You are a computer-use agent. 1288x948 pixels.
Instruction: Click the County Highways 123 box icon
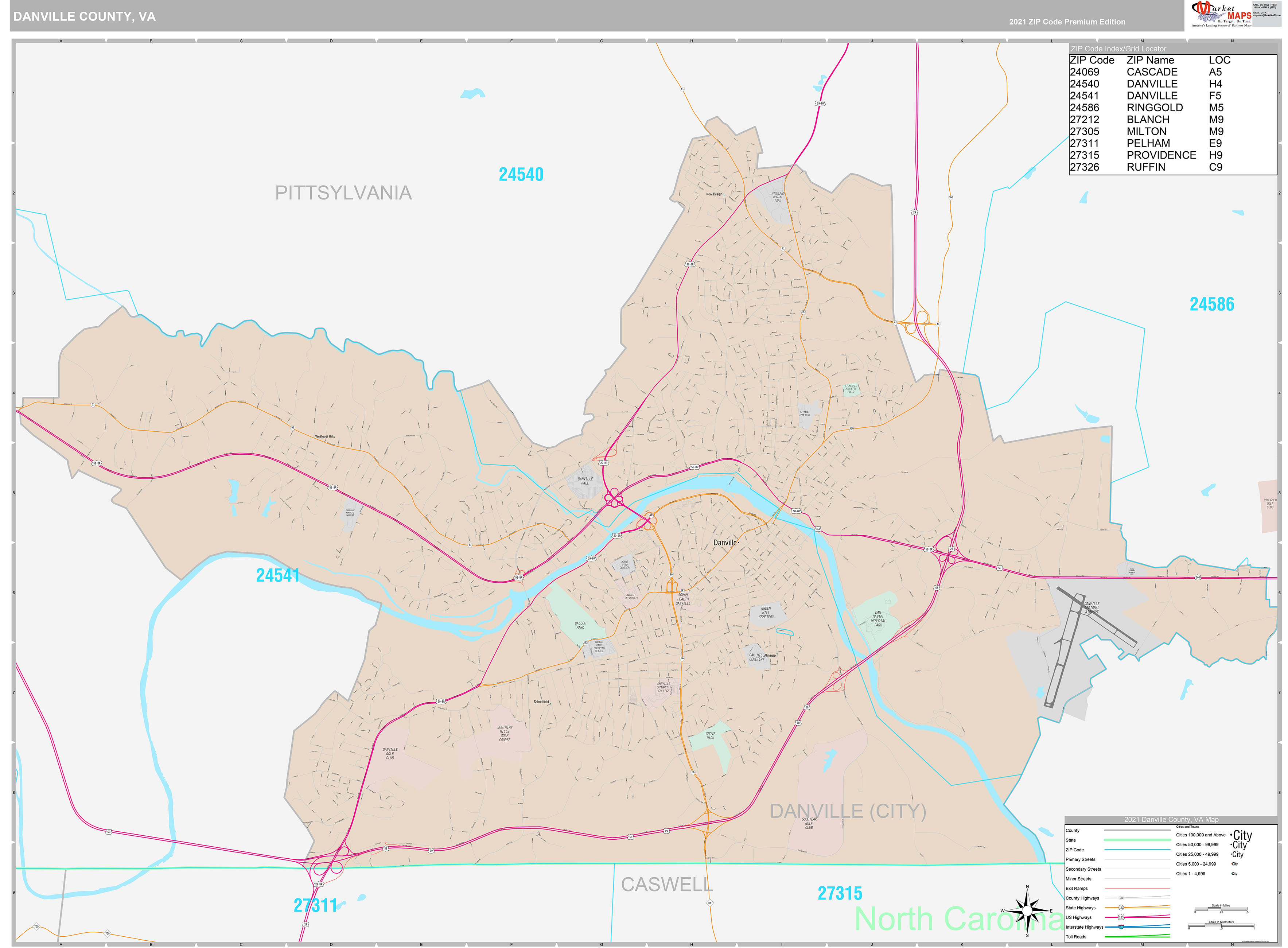pos(1121,898)
